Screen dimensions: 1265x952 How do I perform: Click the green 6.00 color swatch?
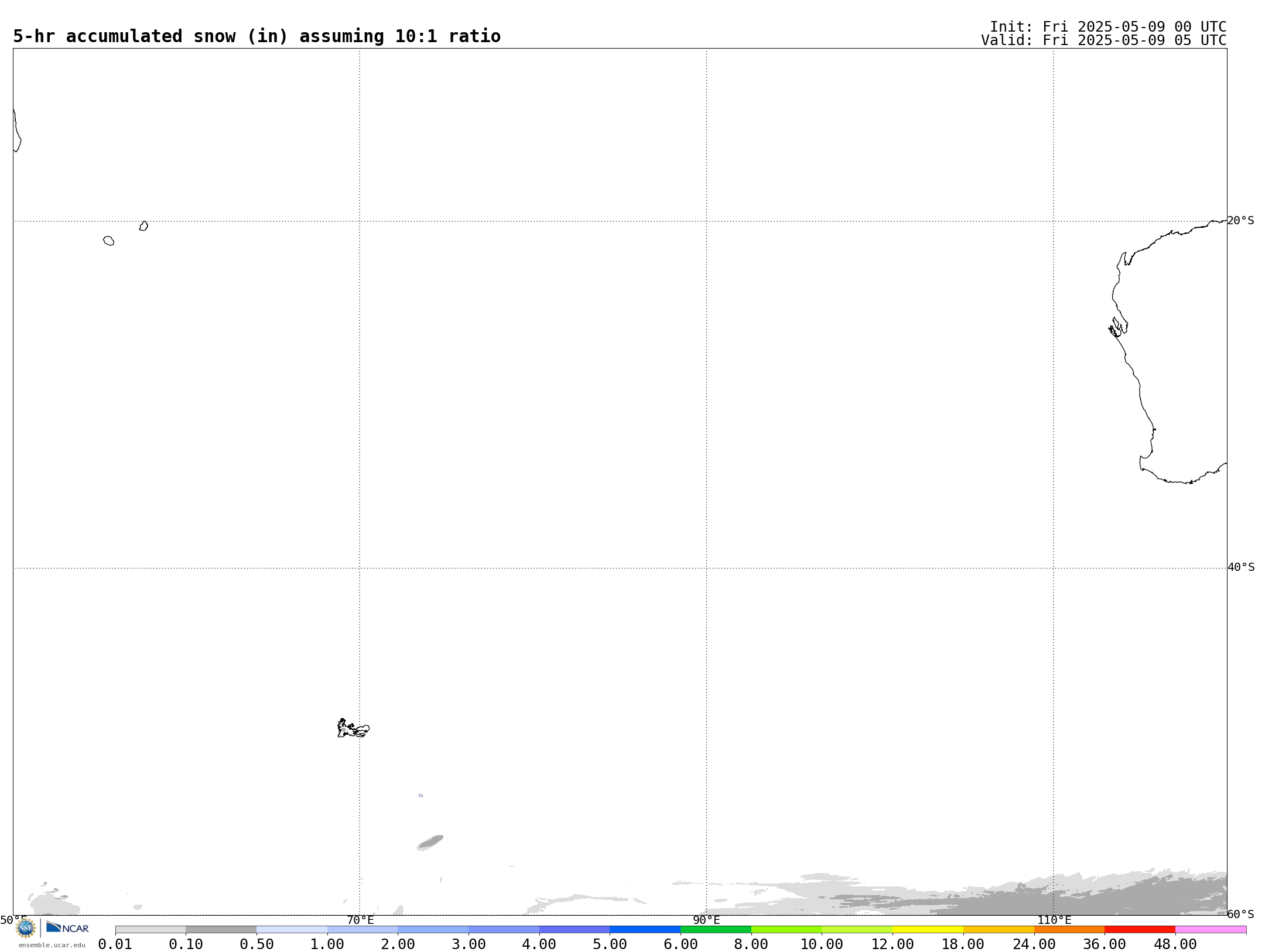coord(716,930)
